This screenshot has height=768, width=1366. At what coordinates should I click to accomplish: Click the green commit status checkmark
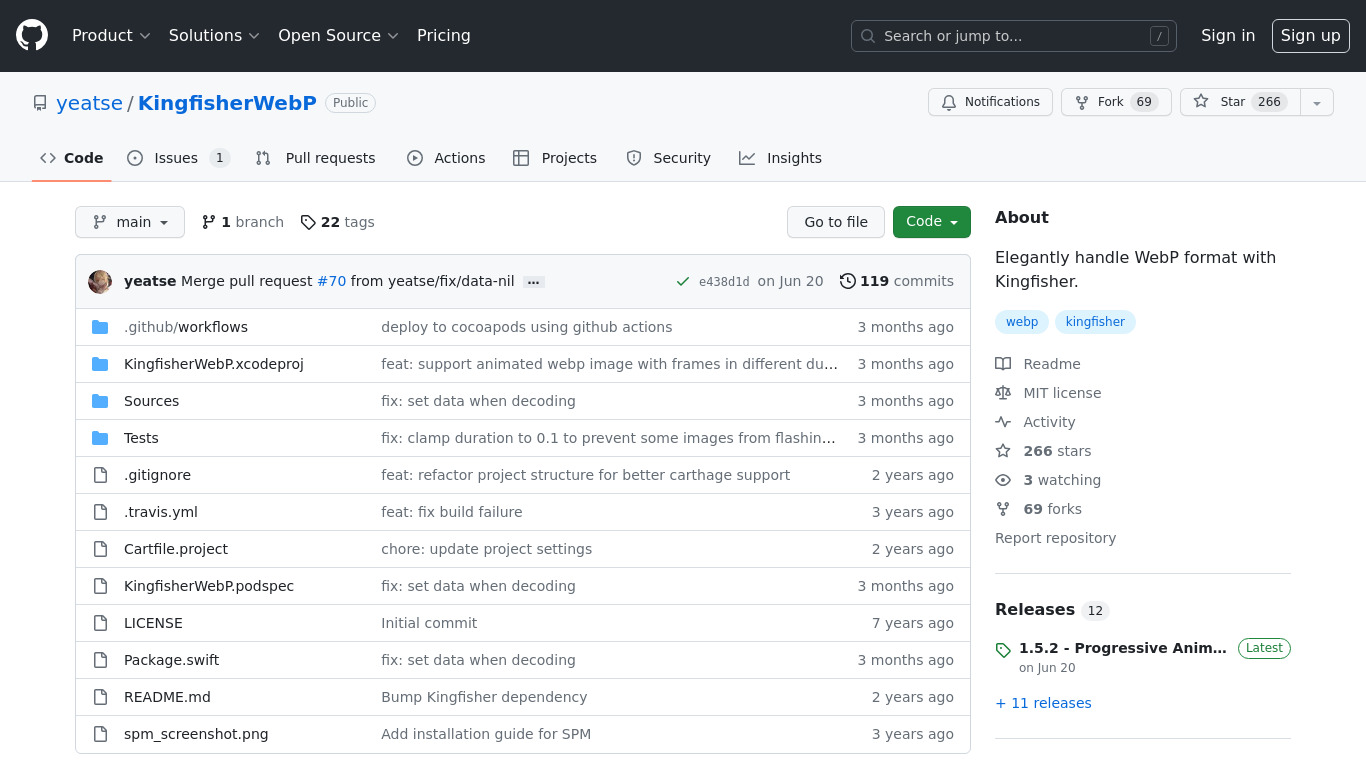(x=683, y=282)
